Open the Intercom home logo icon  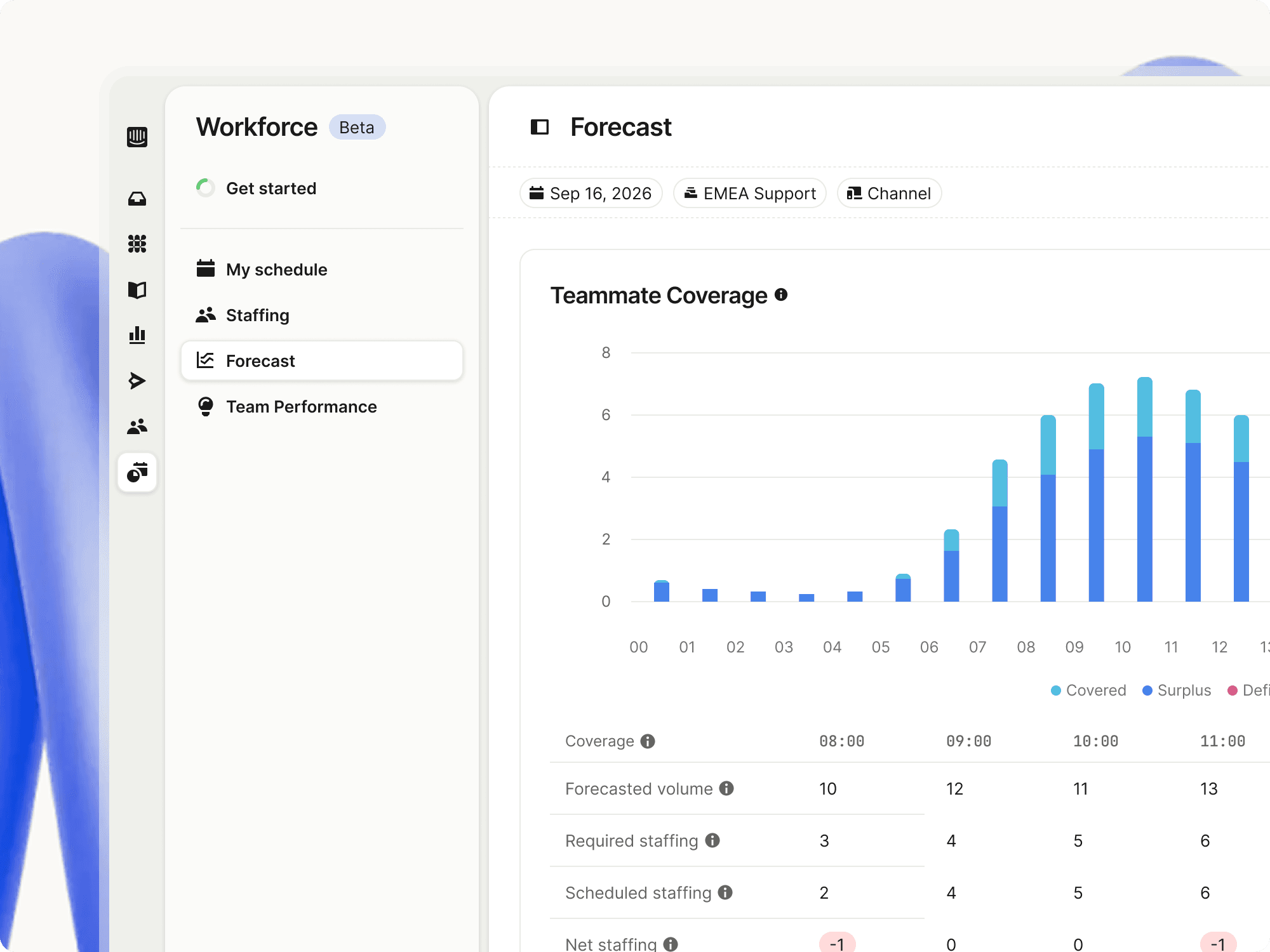pyautogui.click(x=137, y=136)
